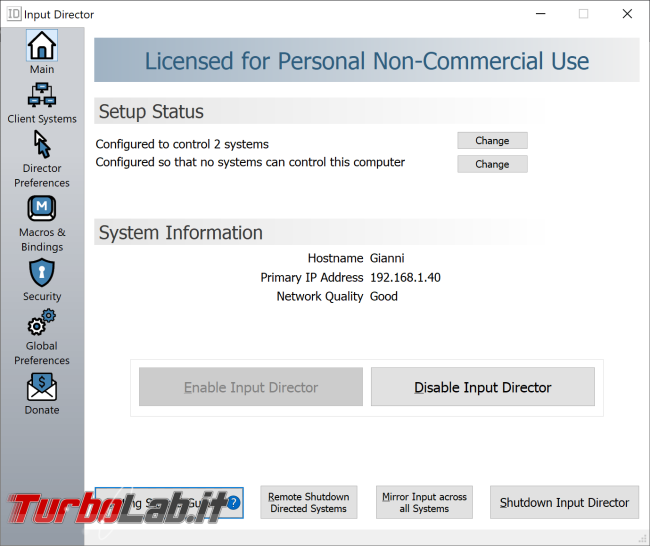Click the Input Director title bar logo

(13, 14)
